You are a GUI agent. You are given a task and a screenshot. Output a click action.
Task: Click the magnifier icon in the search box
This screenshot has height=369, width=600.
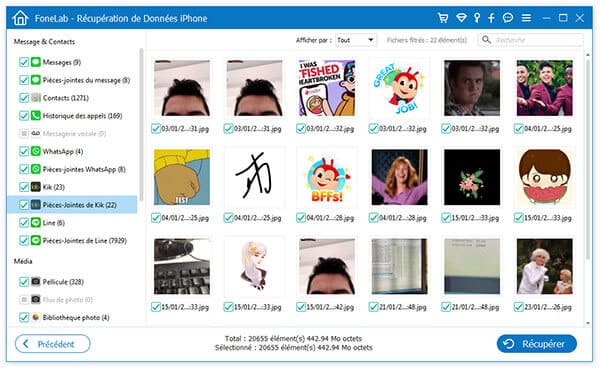tap(486, 39)
